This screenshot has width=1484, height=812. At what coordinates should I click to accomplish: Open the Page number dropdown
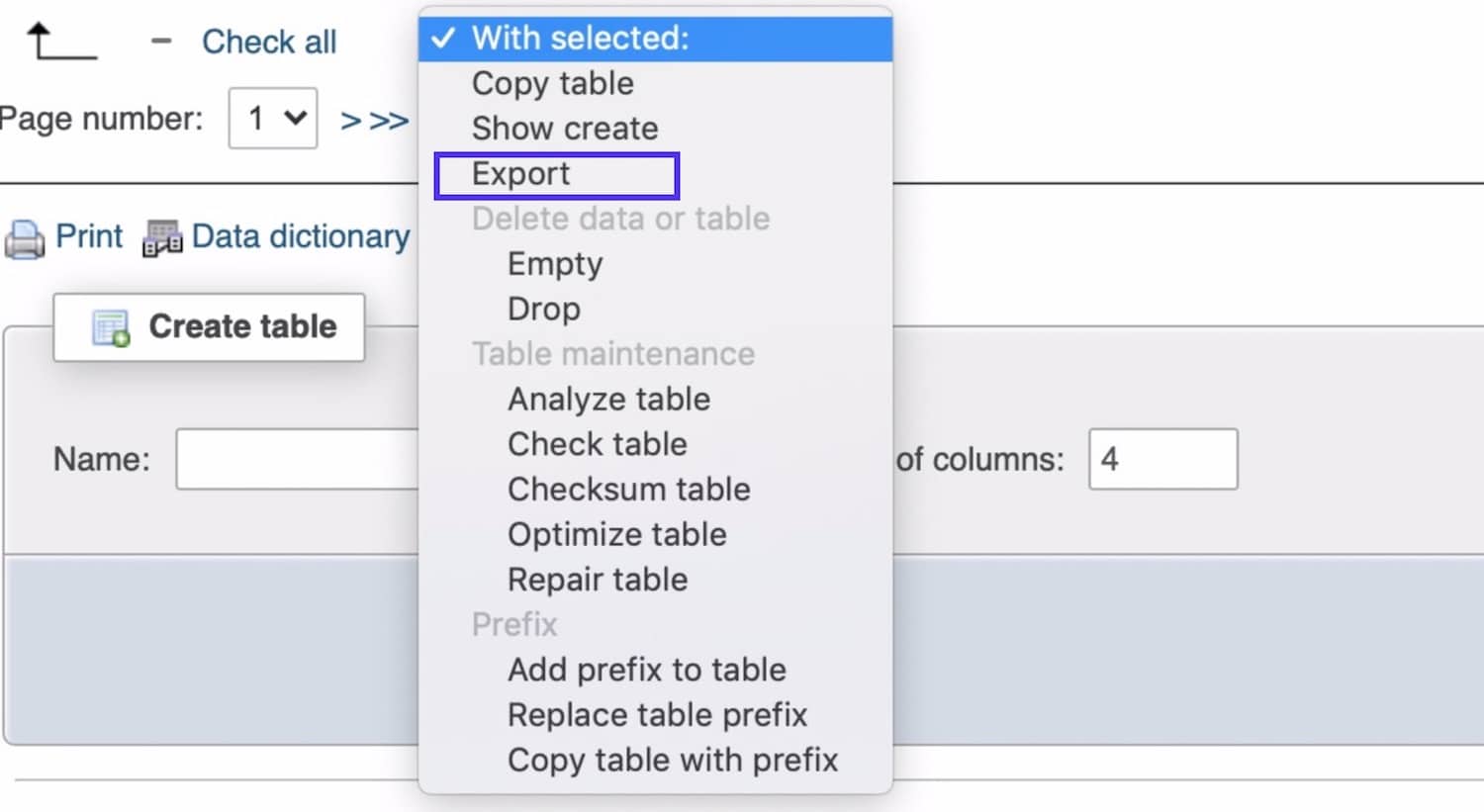tap(273, 118)
